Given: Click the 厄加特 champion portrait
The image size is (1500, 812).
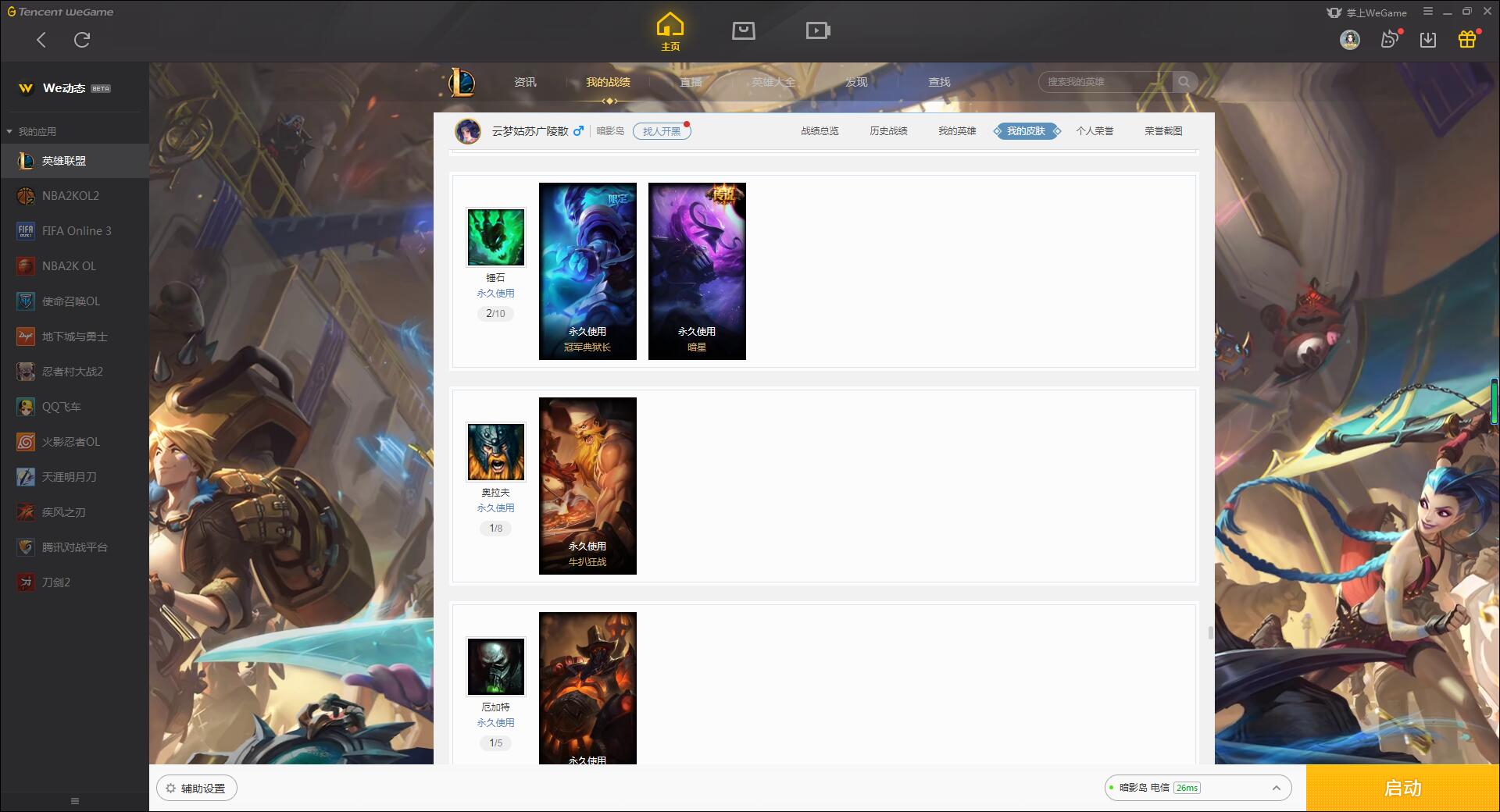Looking at the screenshot, I should point(496,667).
